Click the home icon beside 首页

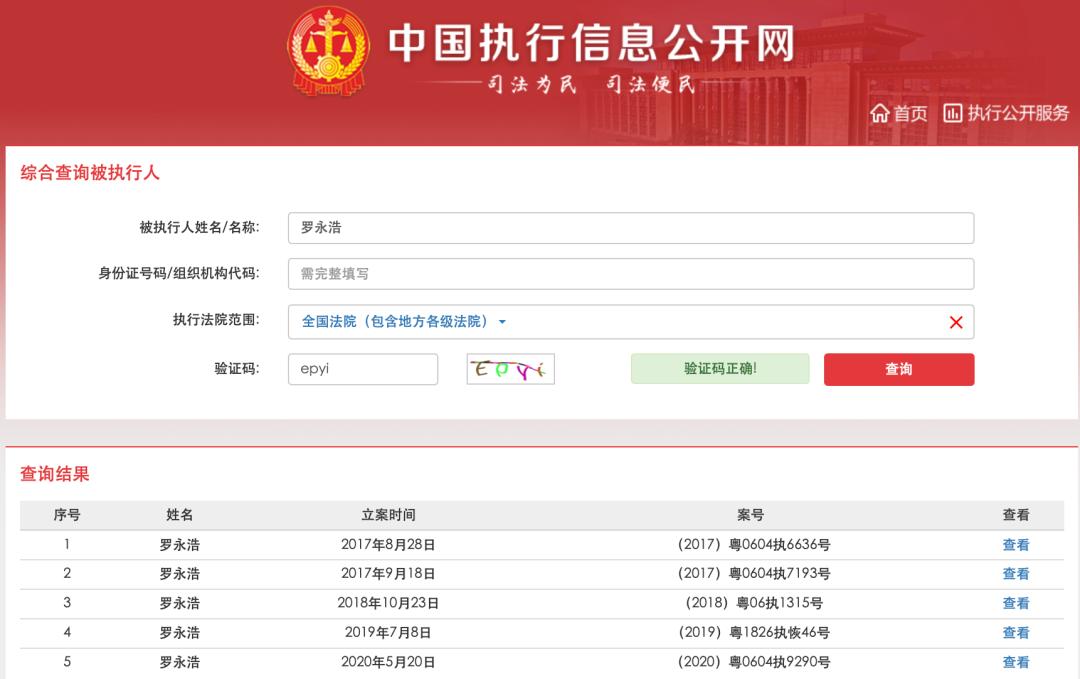[x=880, y=113]
